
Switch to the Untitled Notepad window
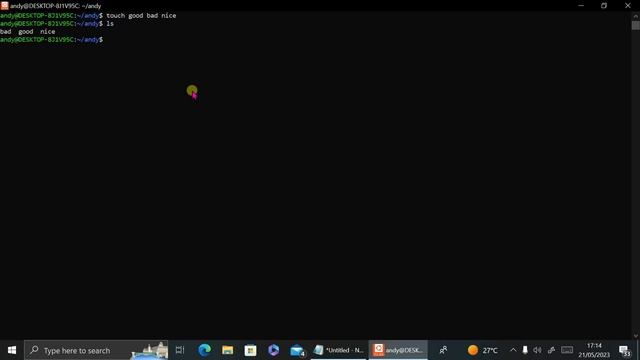[x=339, y=350]
